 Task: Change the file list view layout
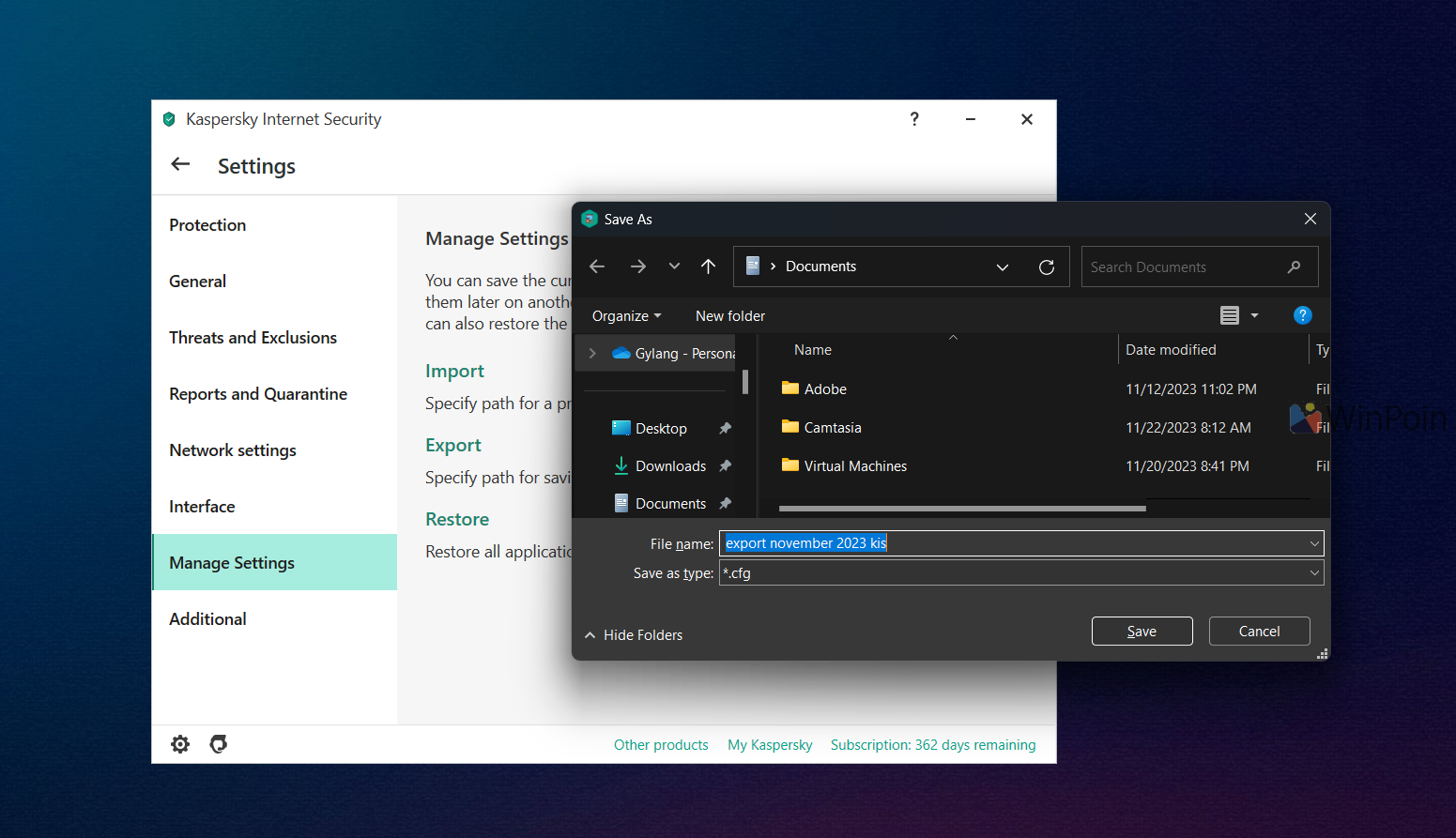click(1230, 315)
